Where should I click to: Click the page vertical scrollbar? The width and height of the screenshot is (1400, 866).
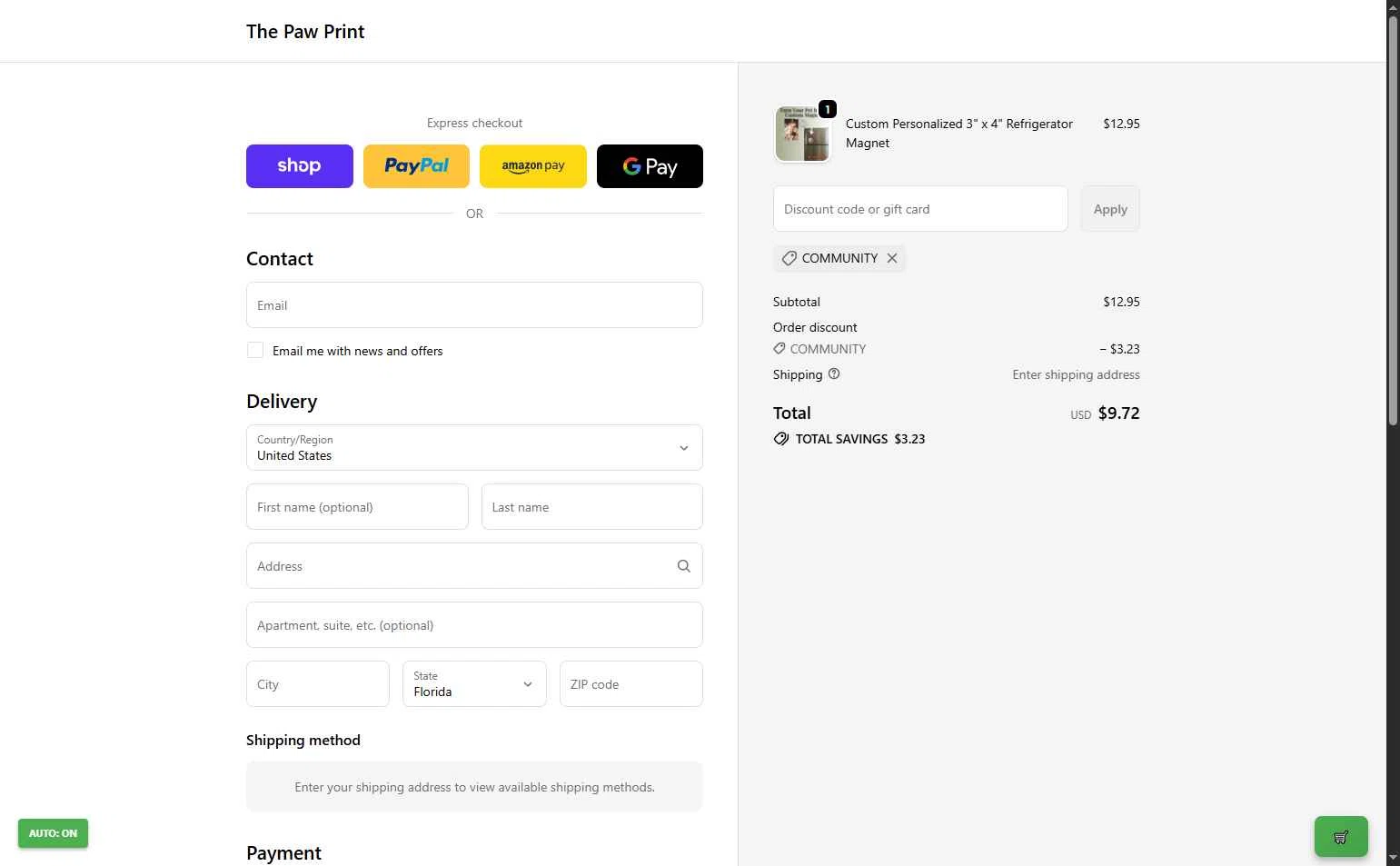coord(1393,221)
